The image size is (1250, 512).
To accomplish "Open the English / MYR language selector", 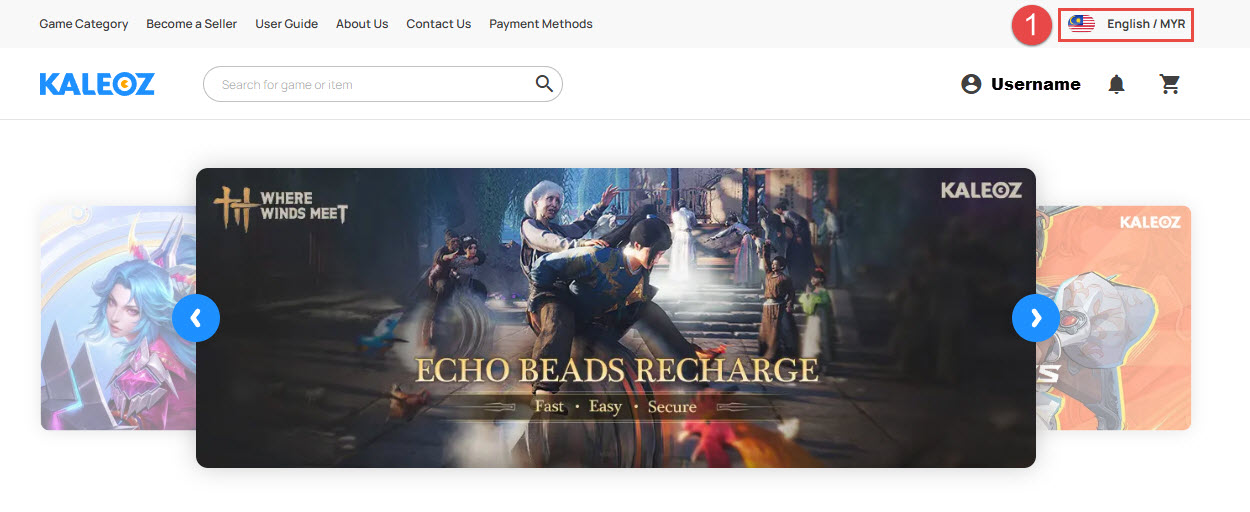I will point(1145,24).
